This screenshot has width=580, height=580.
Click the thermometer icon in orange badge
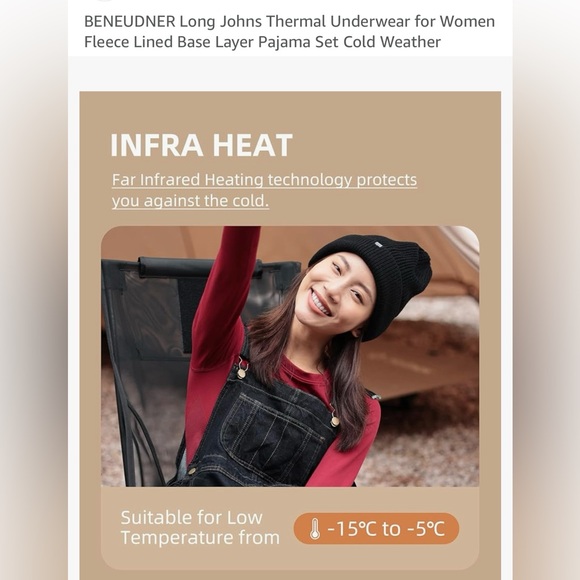[x=315, y=528]
